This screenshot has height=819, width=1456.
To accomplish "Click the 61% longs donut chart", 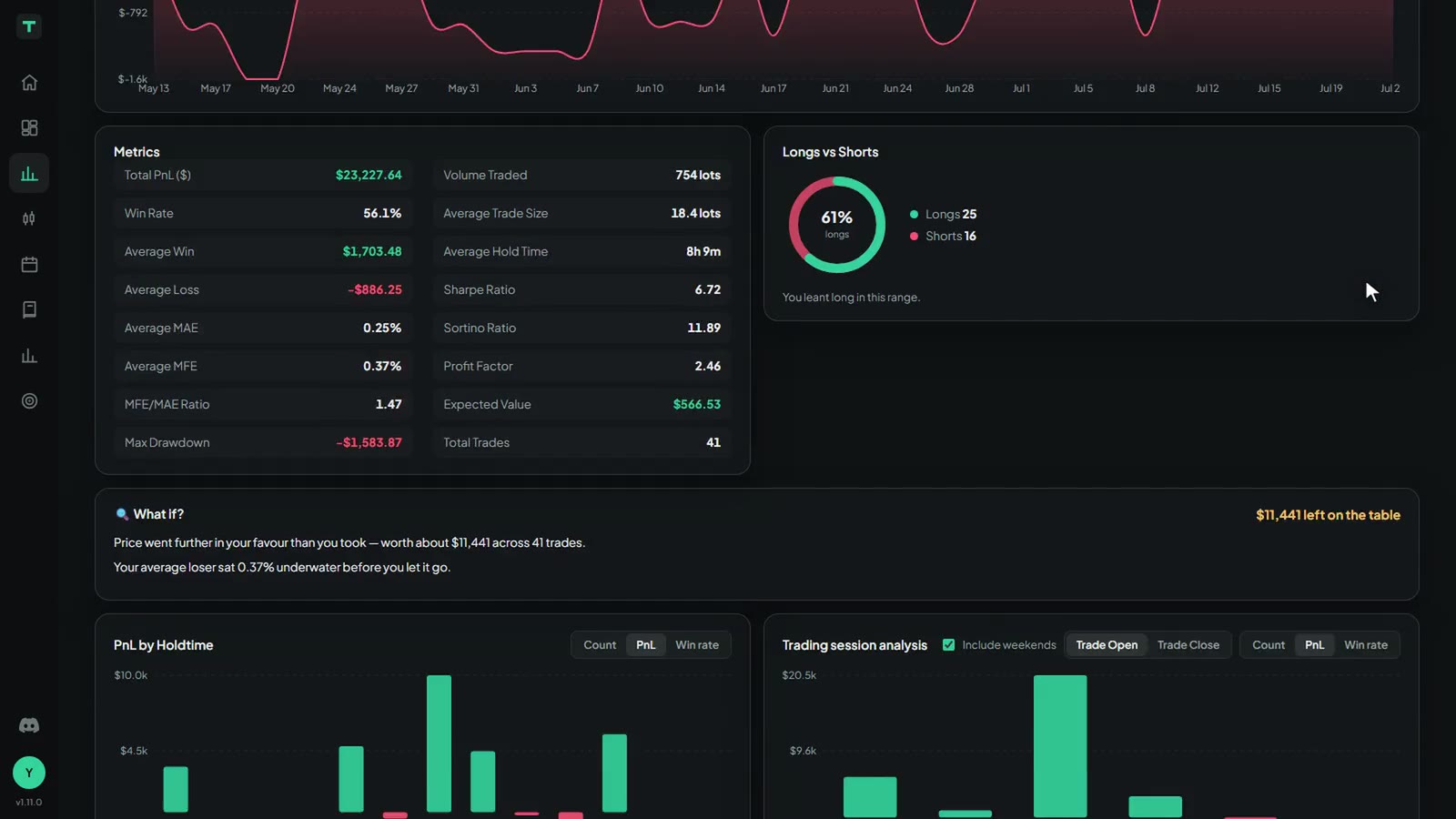I will click(837, 225).
